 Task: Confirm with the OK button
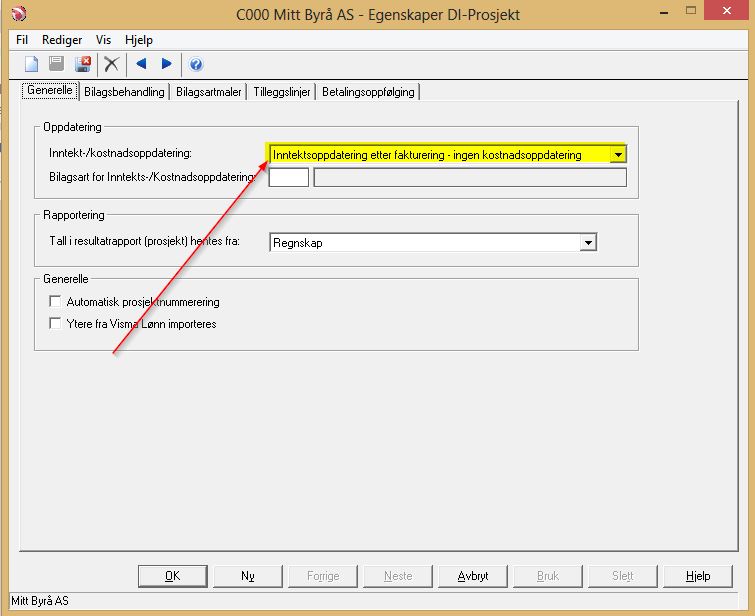pyautogui.click(x=172, y=576)
